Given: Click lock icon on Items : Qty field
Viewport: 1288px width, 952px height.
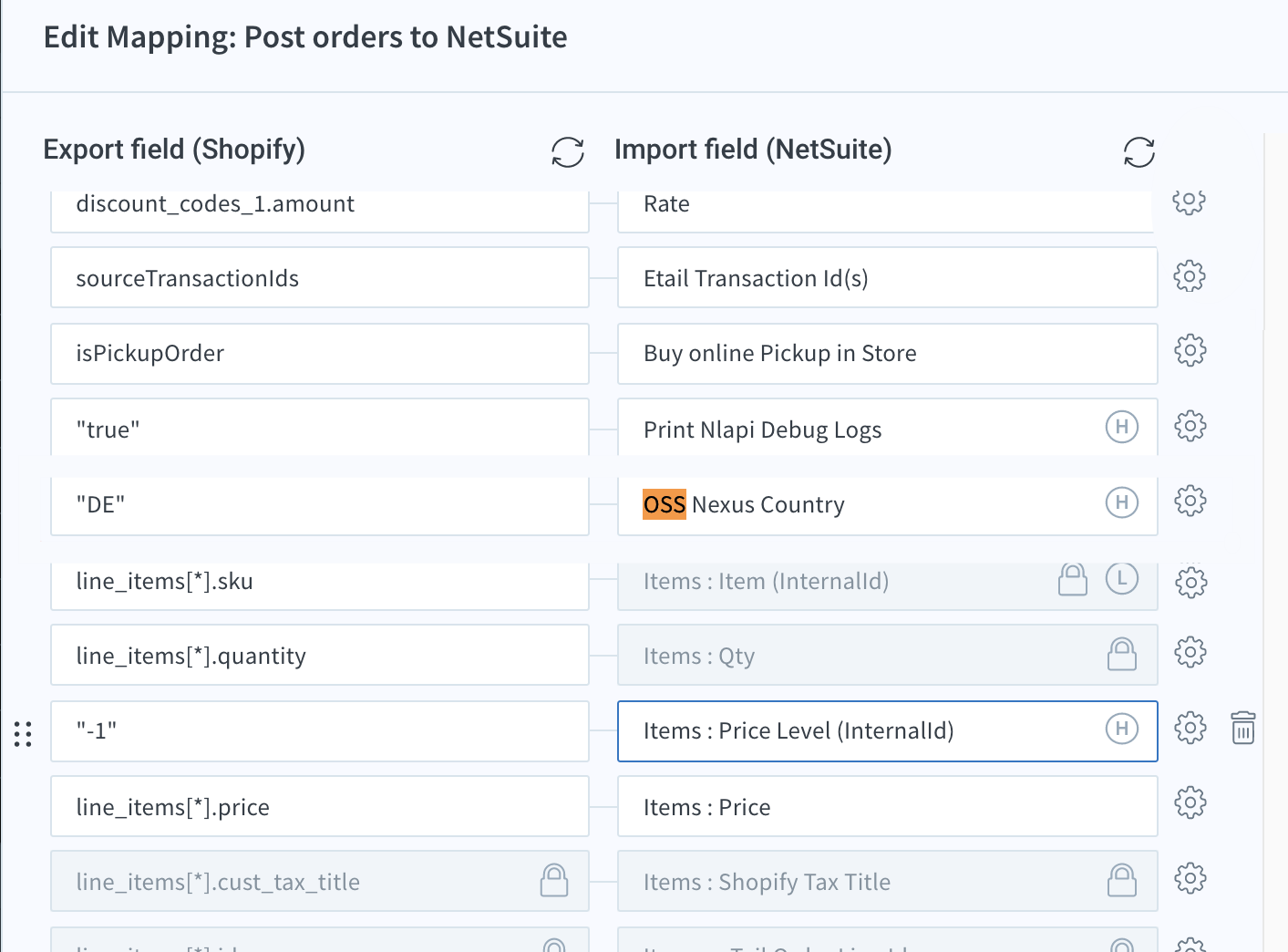Looking at the screenshot, I should tap(1122, 654).
